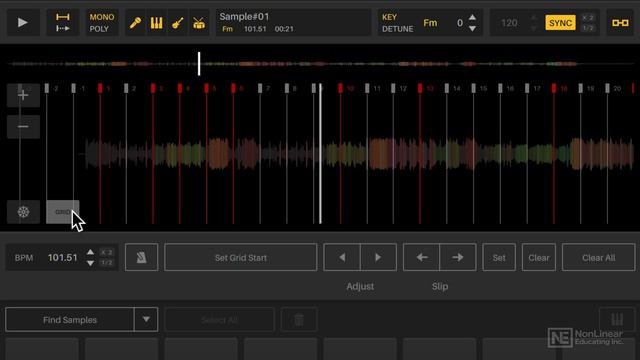This screenshot has height=360, width=640.
Task: Click the top-bar 1/2 tempo divider
Action: [588, 28]
